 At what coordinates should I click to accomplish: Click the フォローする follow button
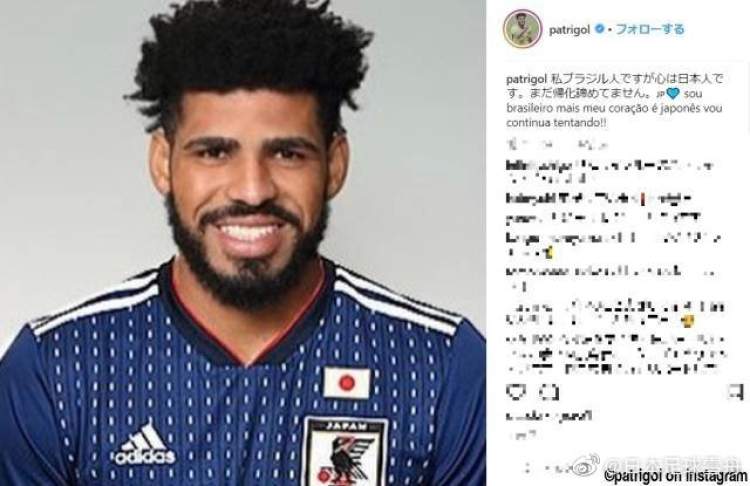pos(650,29)
